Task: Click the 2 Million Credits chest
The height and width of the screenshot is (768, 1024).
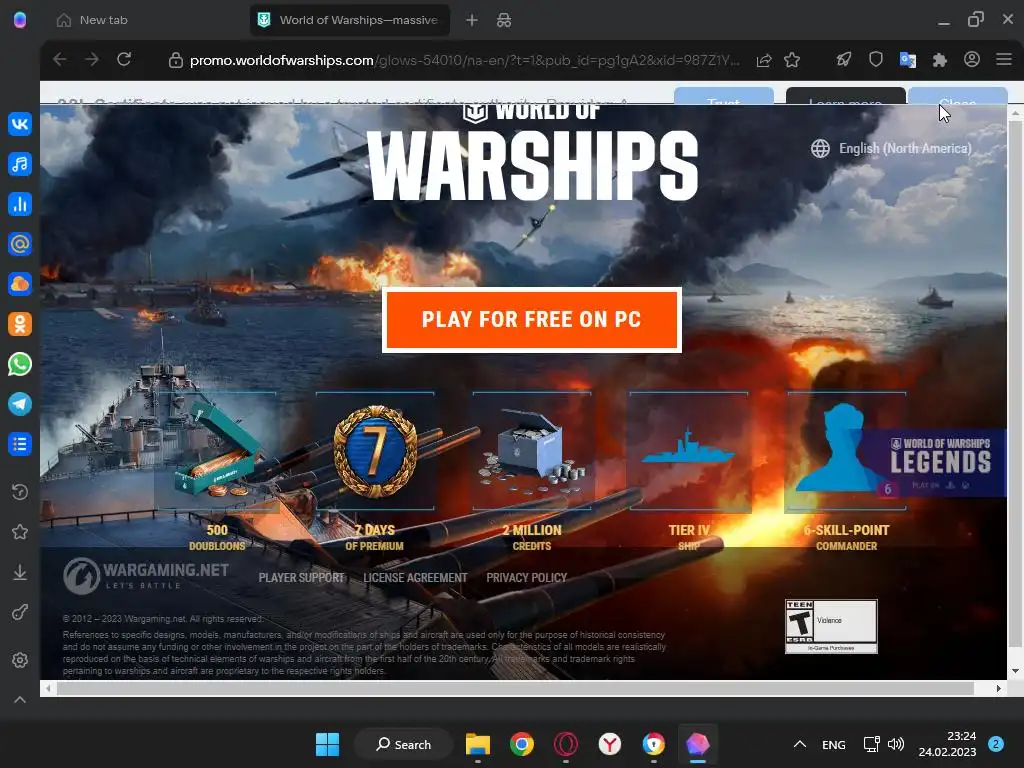Action: (x=532, y=451)
